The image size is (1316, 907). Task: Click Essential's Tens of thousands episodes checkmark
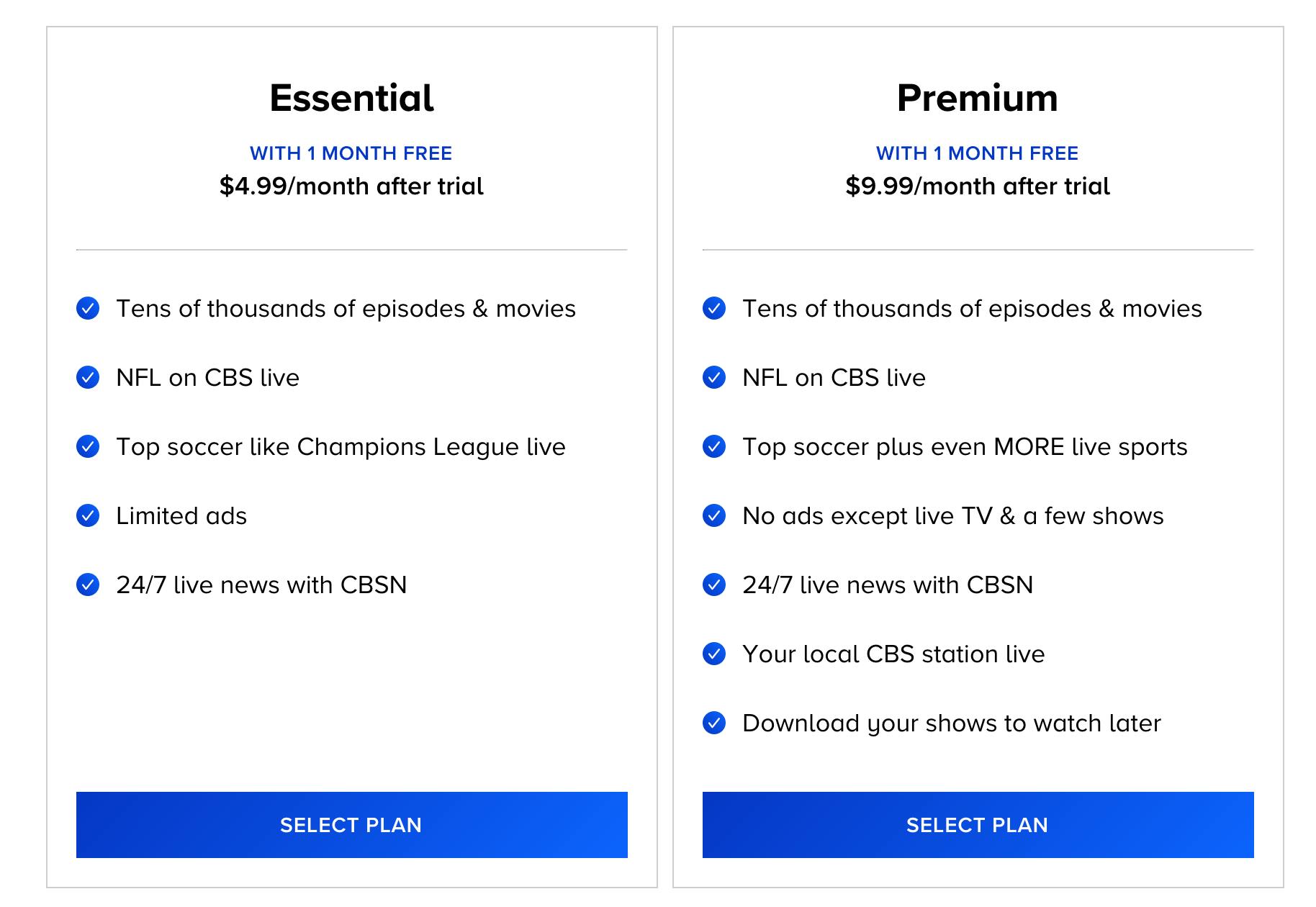(88, 308)
